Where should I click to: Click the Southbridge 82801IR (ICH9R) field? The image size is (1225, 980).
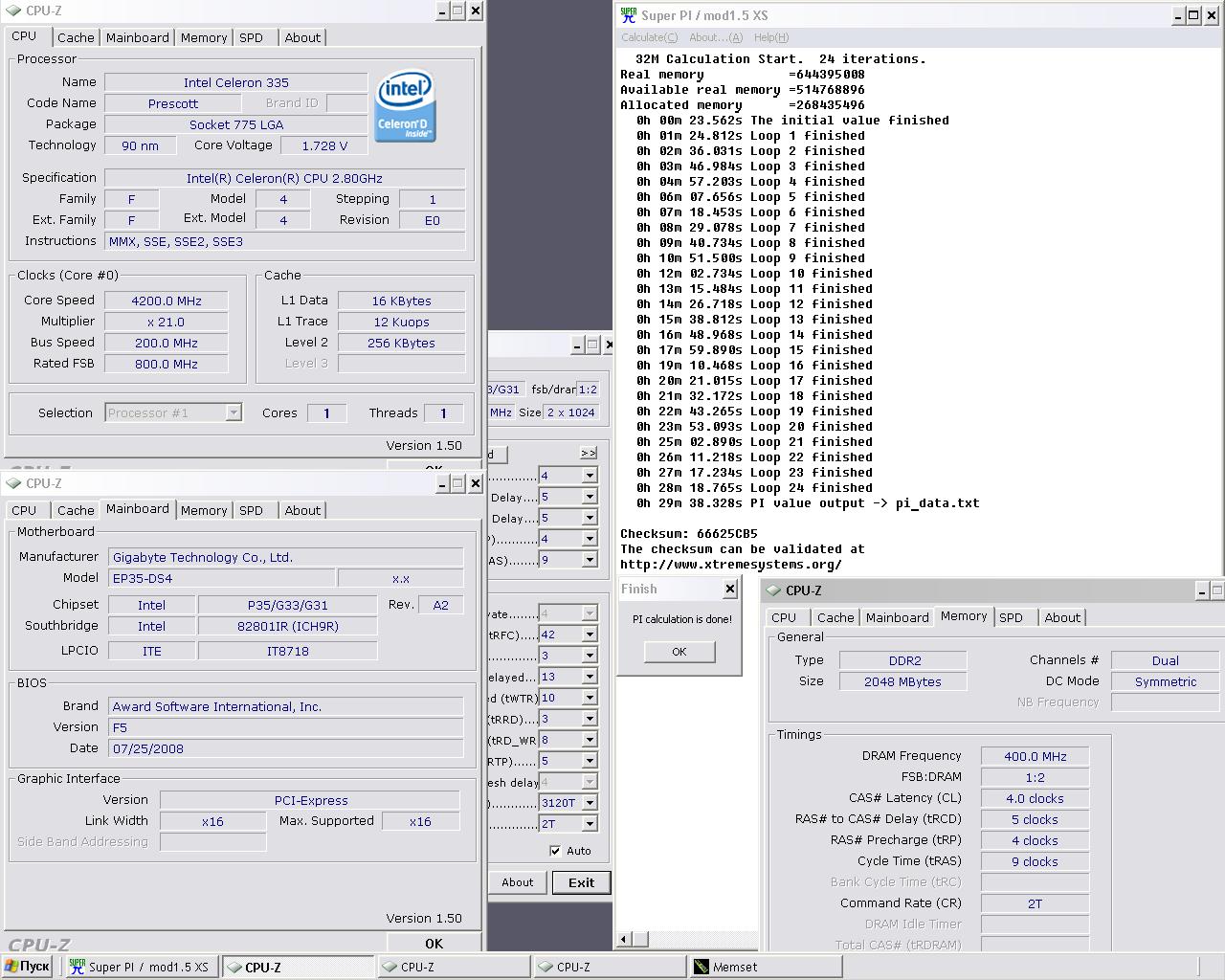point(287,626)
